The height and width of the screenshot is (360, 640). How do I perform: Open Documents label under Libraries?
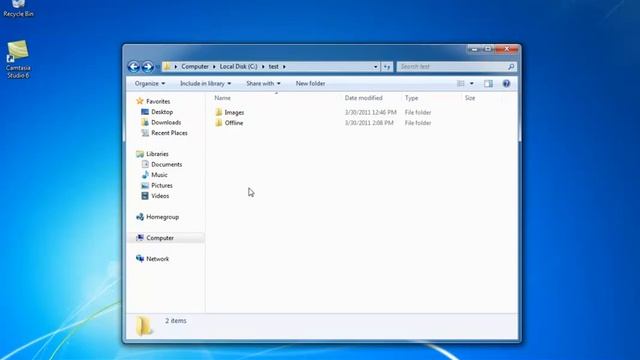pyautogui.click(x=167, y=164)
